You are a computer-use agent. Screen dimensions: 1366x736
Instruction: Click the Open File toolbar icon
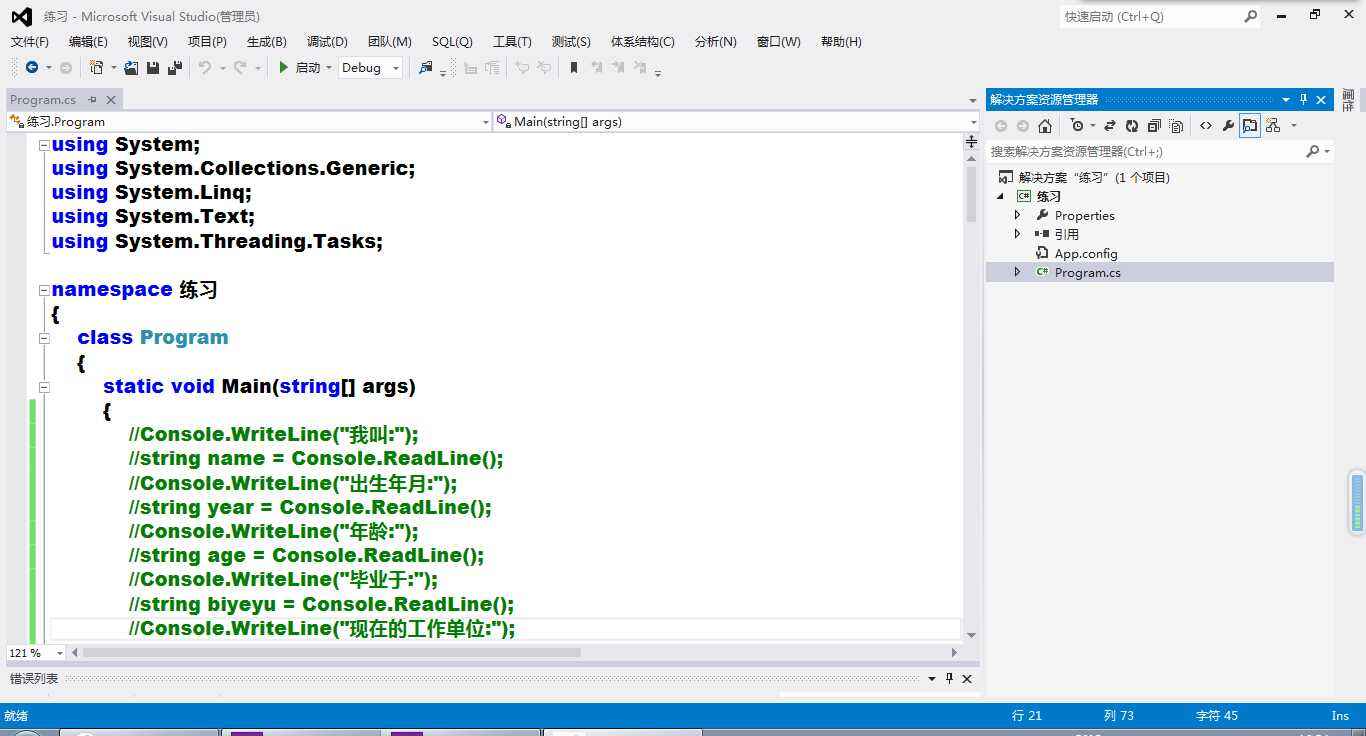[x=131, y=68]
